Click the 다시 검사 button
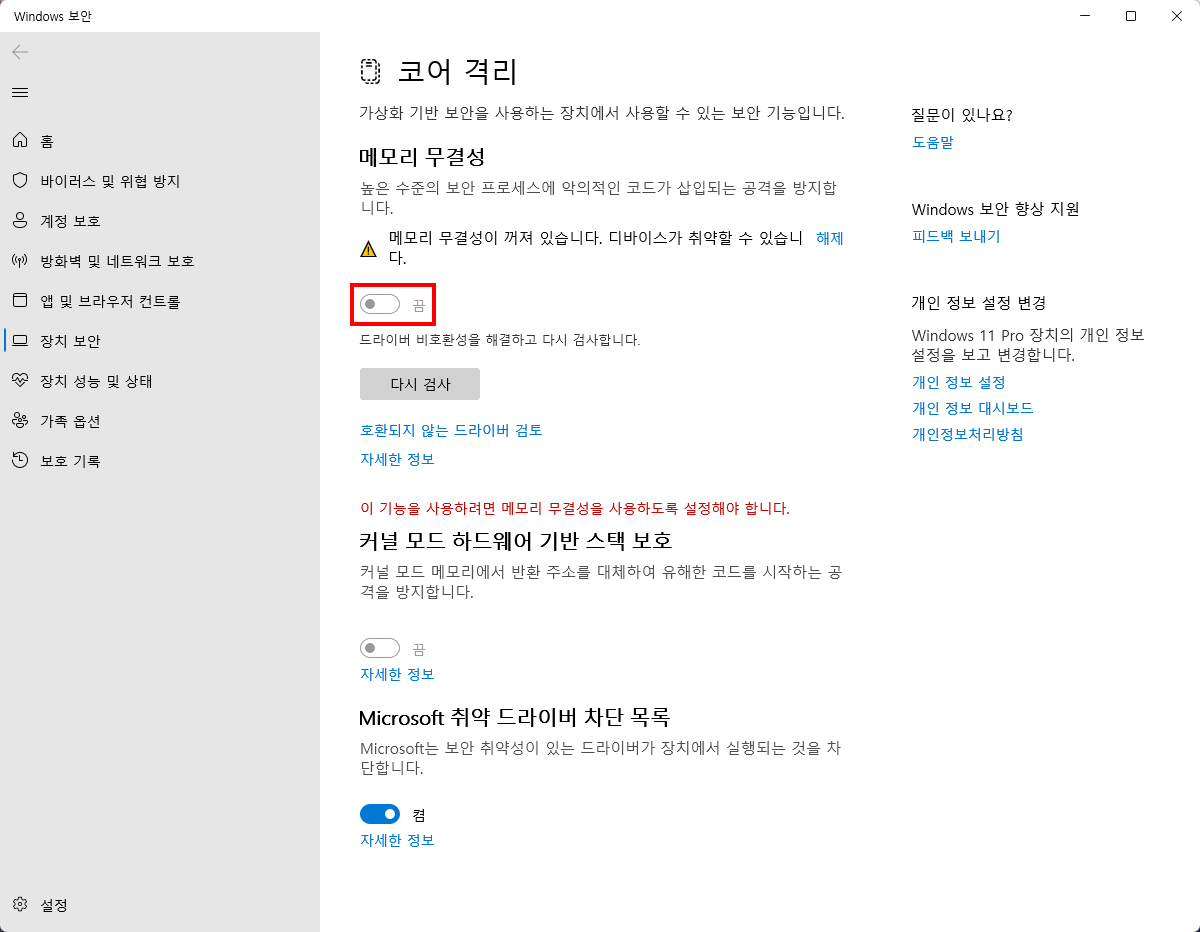1200x932 pixels. click(420, 384)
